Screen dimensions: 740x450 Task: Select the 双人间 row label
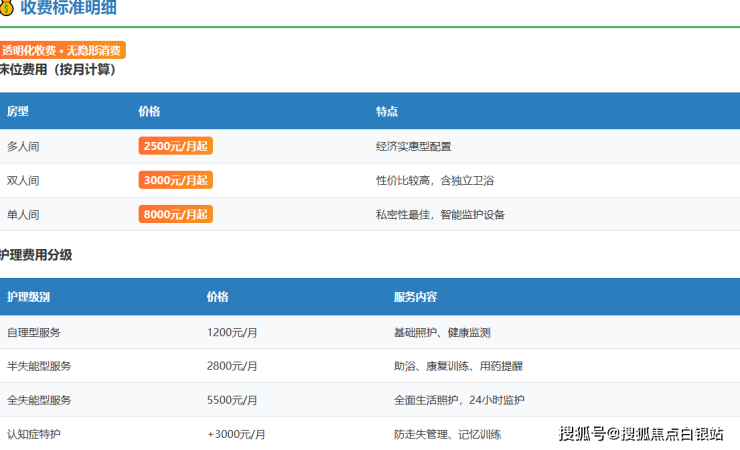tap(23, 180)
